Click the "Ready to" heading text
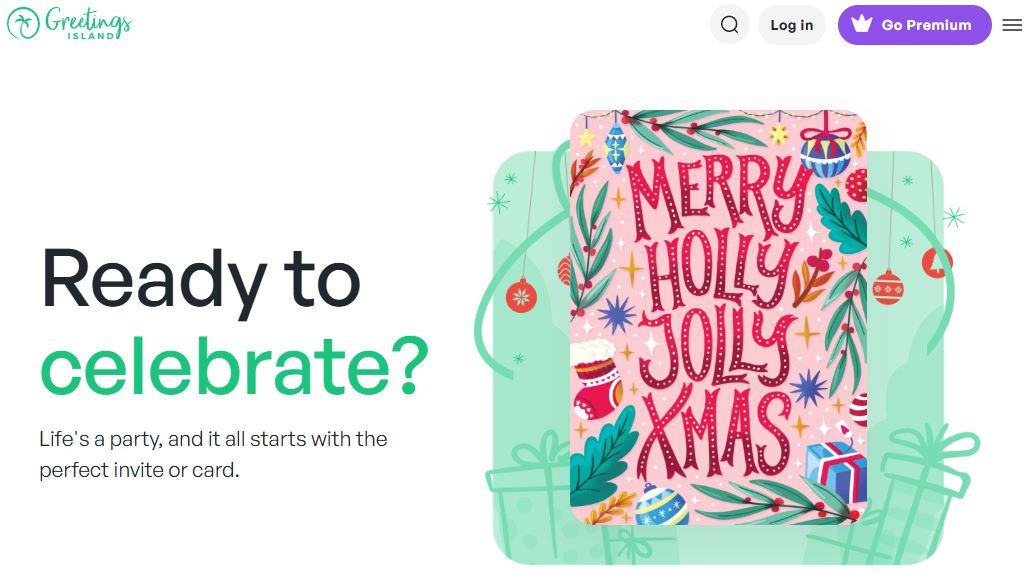1031x584 pixels. (200, 278)
